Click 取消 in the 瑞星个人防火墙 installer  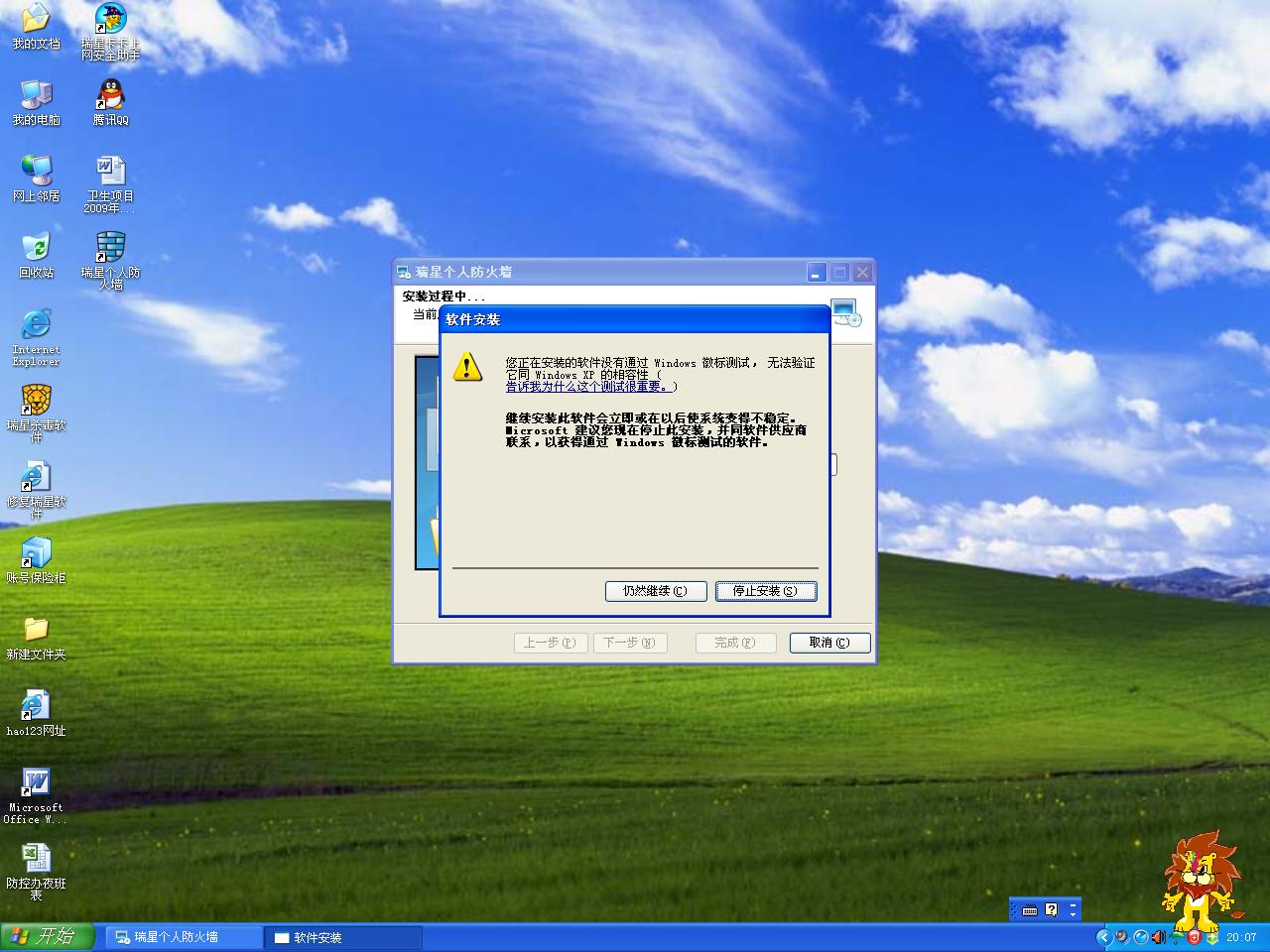pyautogui.click(x=829, y=643)
